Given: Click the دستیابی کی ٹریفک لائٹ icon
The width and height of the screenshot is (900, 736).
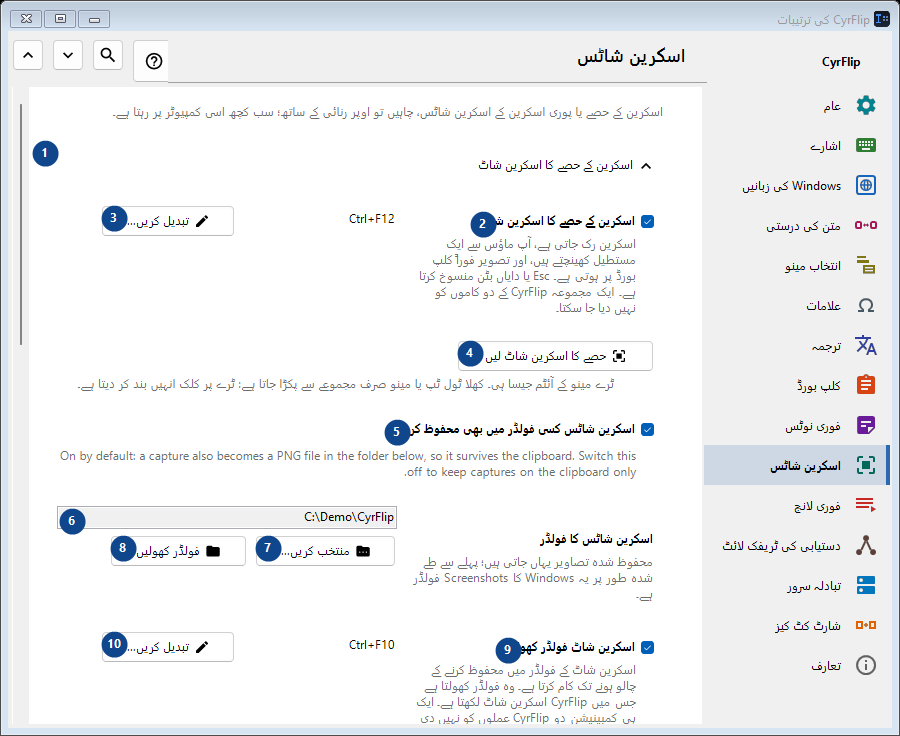Looking at the screenshot, I should click(x=866, y=545).
